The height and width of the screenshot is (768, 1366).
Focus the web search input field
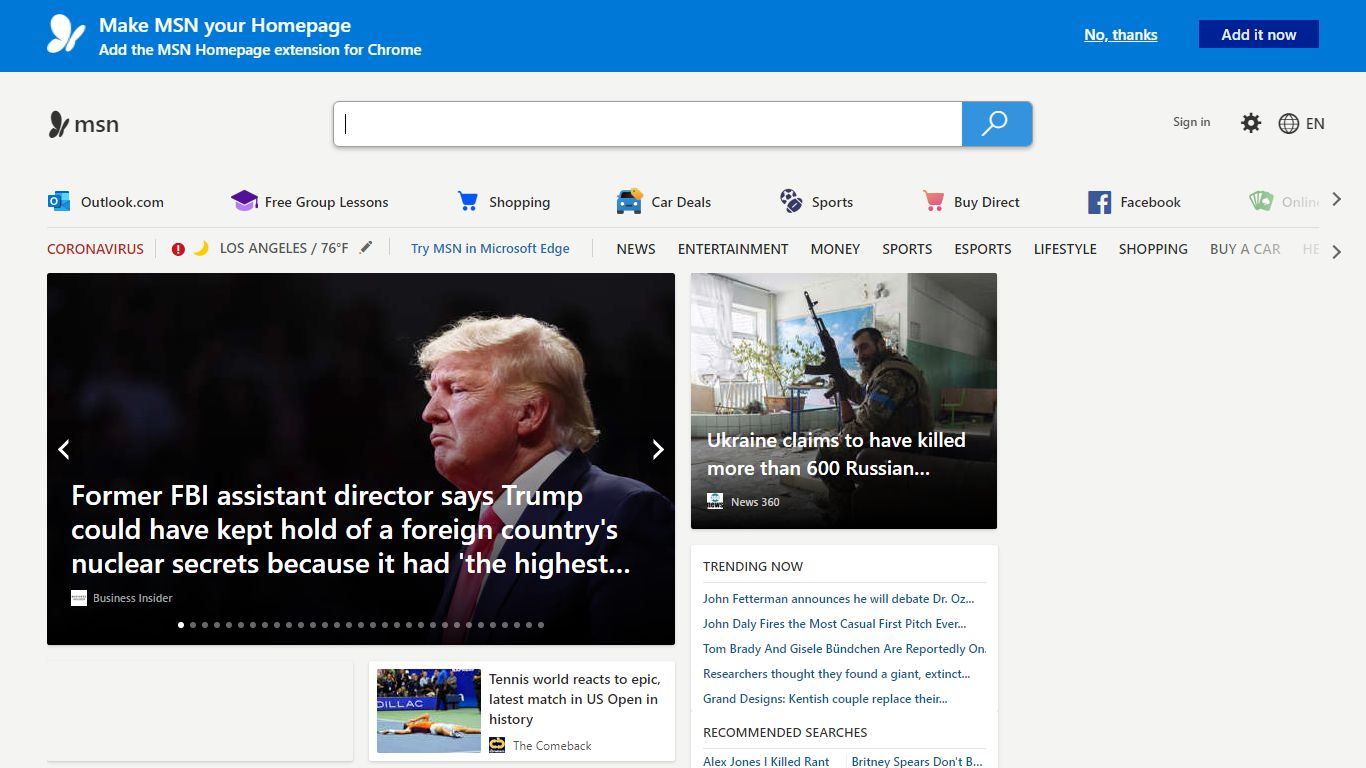click(648, 124)
